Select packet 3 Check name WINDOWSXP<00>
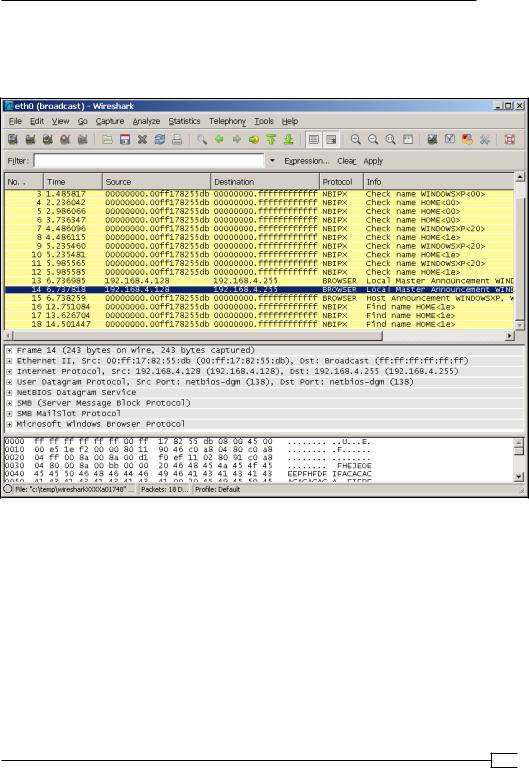529x768 pixels. coord(259,194)
